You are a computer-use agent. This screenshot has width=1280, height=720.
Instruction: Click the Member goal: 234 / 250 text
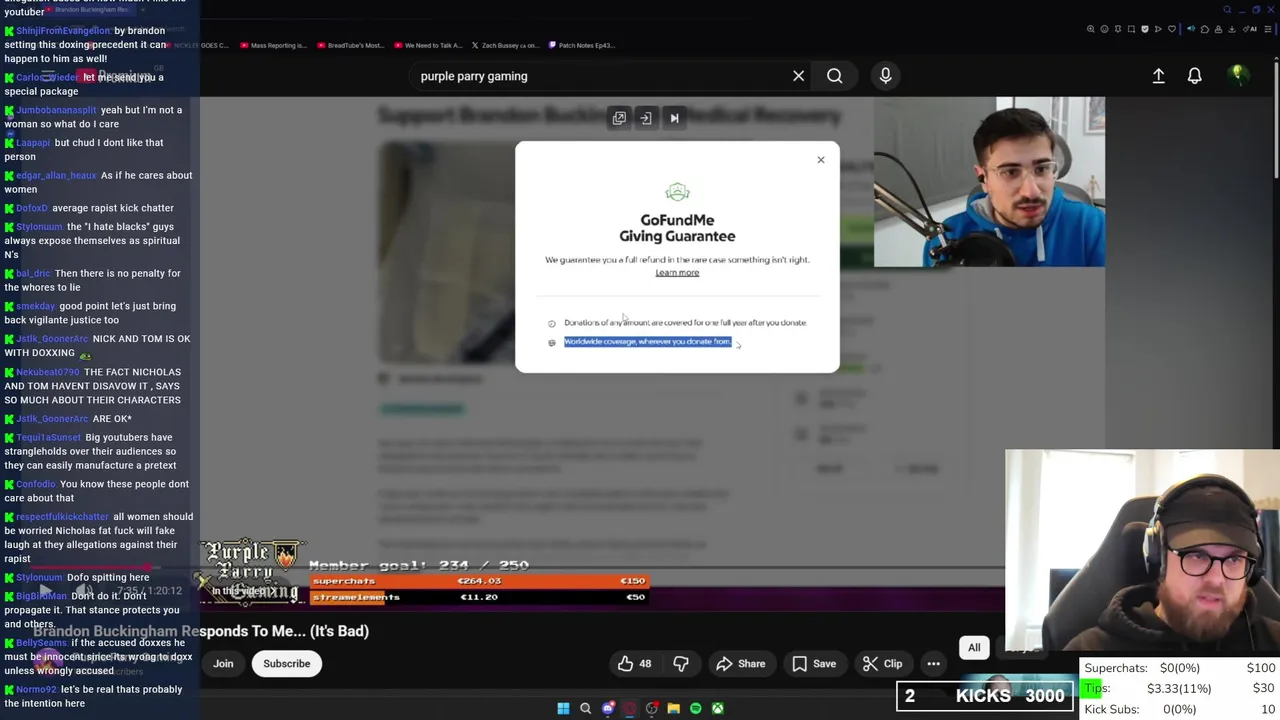(x=419, y=565)
